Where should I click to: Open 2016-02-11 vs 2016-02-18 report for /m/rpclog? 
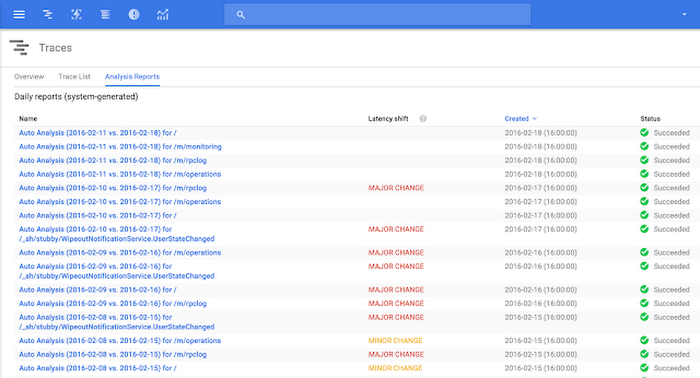point(113,160)
